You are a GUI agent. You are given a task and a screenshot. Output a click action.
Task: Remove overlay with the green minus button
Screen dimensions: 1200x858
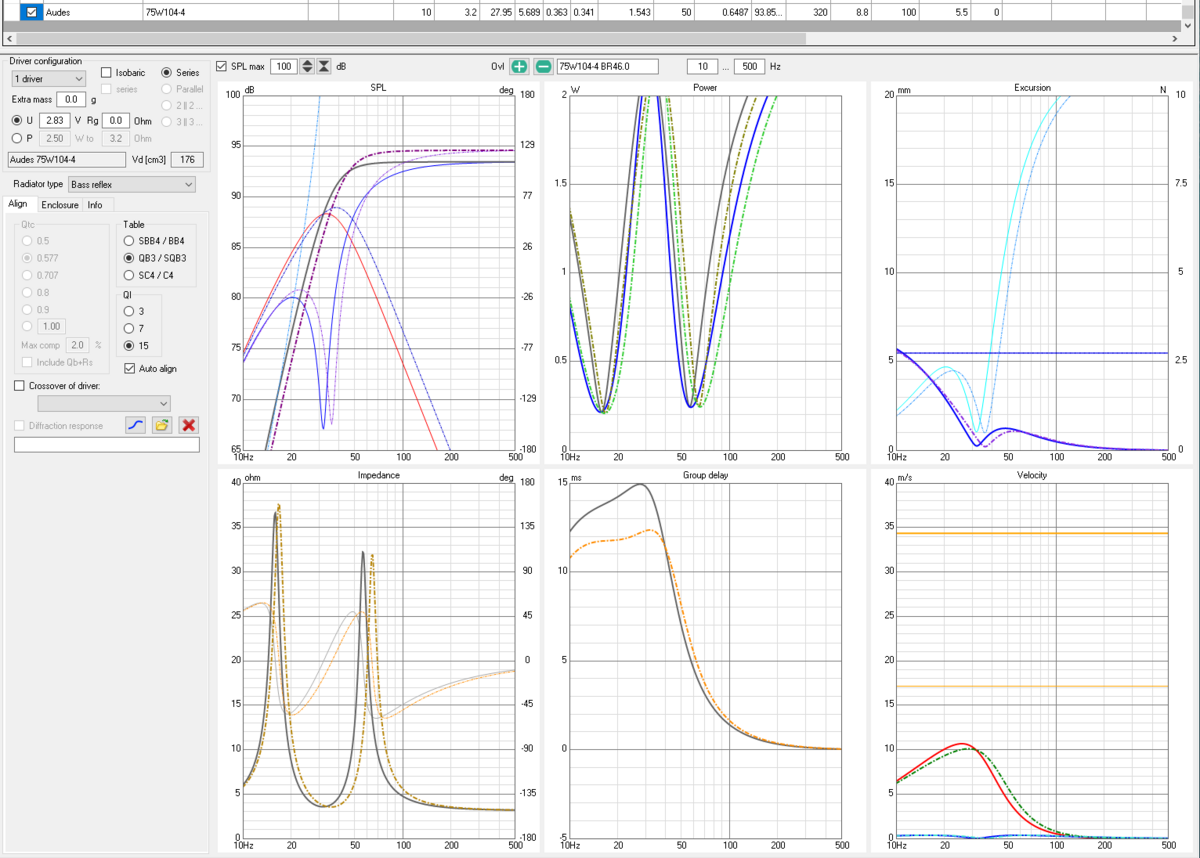[x=543, y=67]
